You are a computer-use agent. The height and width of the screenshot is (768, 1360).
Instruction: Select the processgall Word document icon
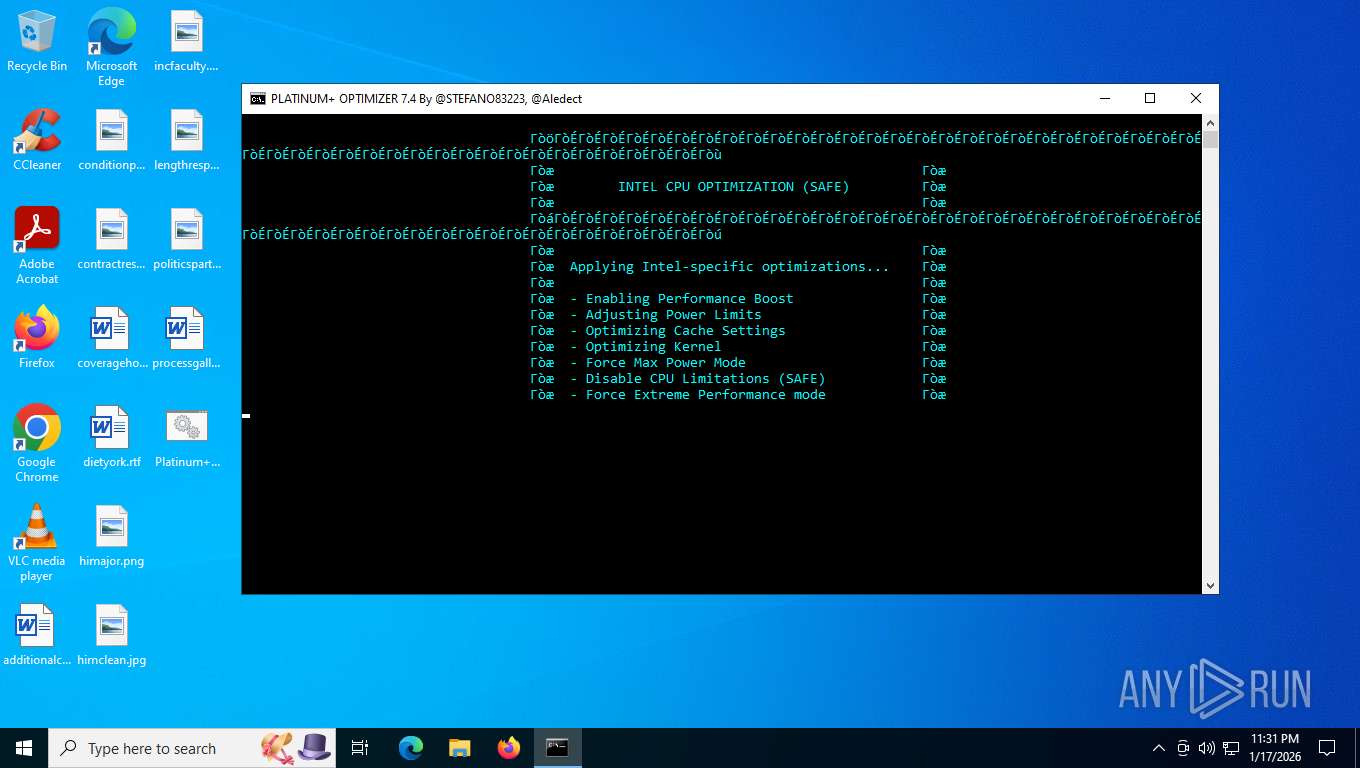coord(186,338)
